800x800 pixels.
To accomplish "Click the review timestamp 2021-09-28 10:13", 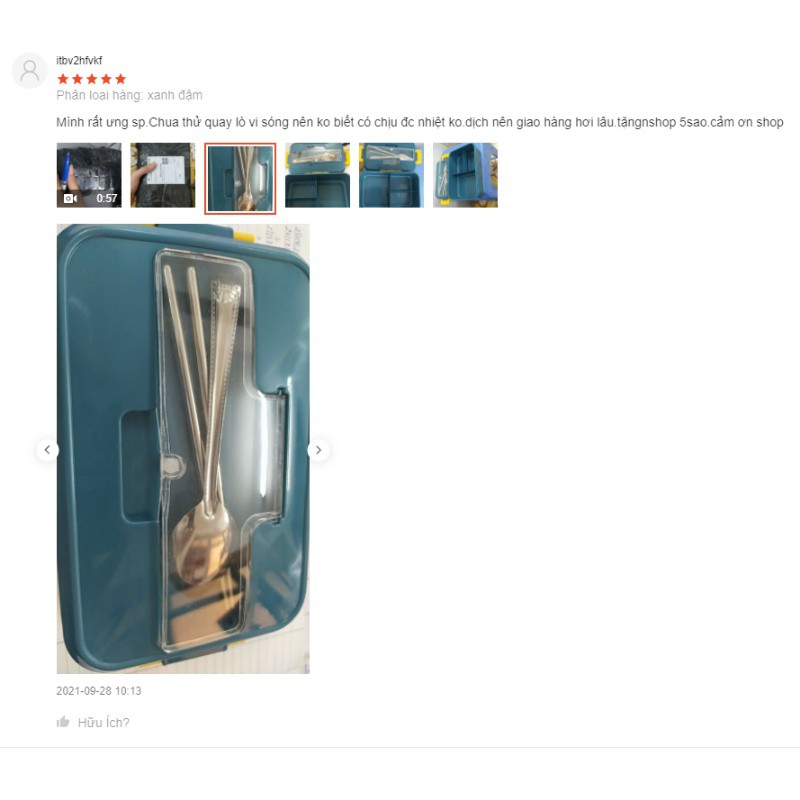I will click(x=99, y=691).
